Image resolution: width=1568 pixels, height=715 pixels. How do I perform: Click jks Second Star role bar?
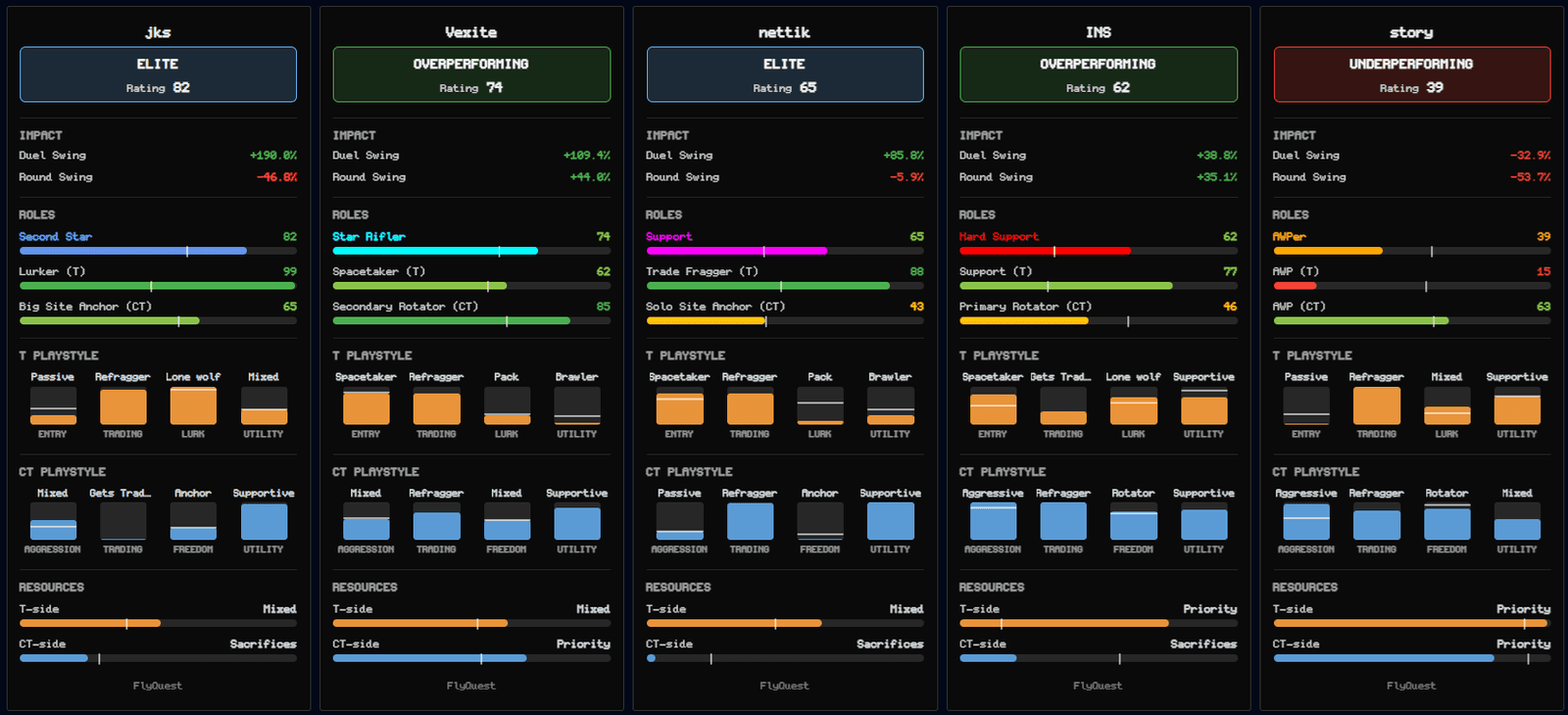pyautogui.click(x=158, y=251)
